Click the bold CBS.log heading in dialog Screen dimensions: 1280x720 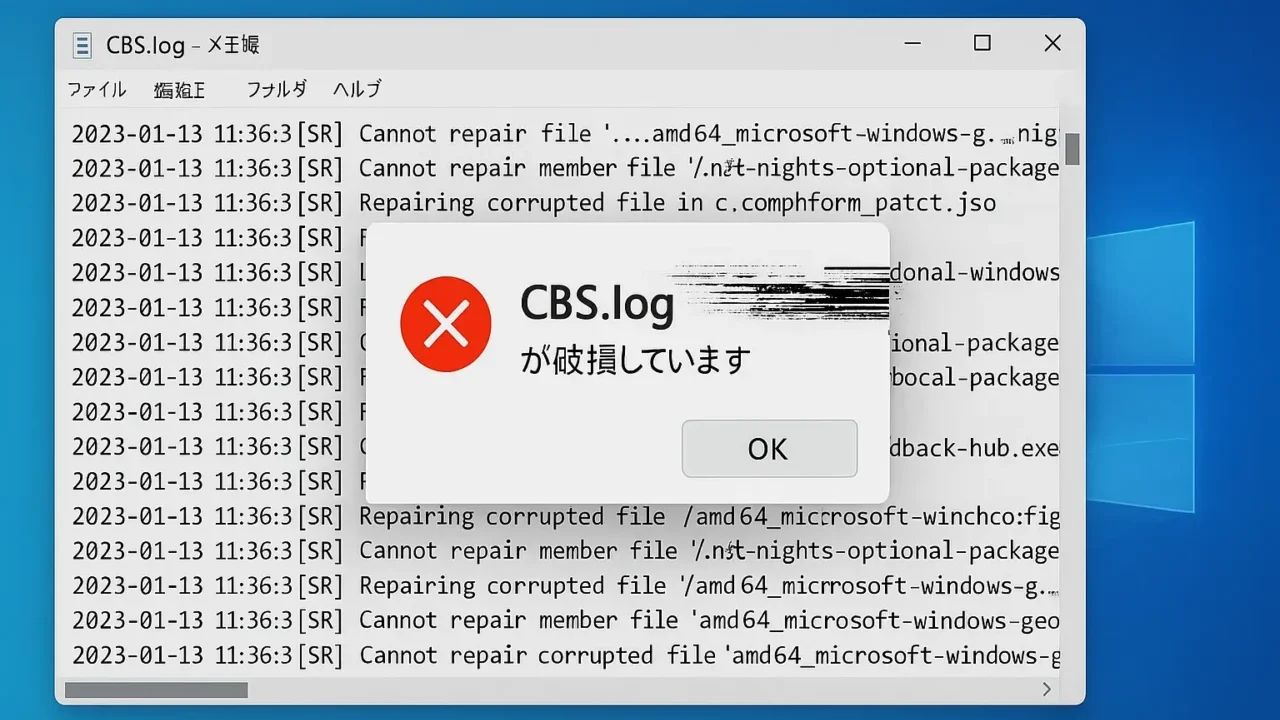coord(597,304)
